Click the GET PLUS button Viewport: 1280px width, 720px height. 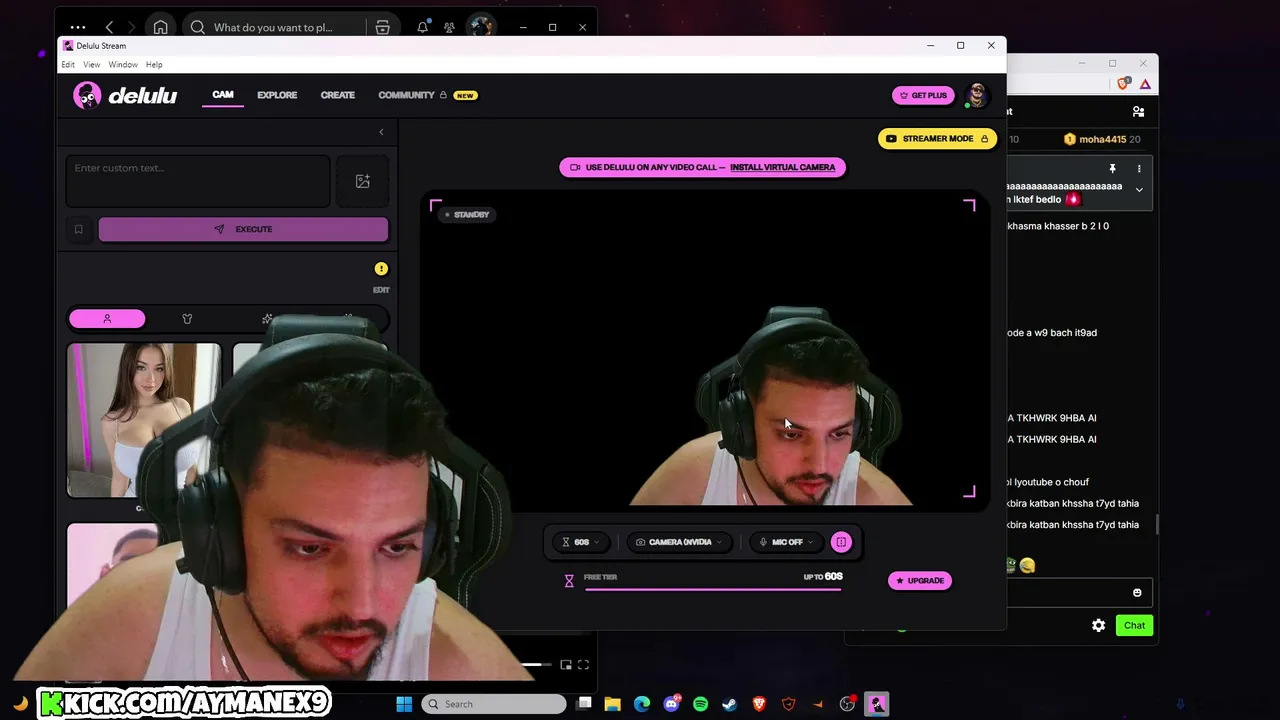(923, 95)
